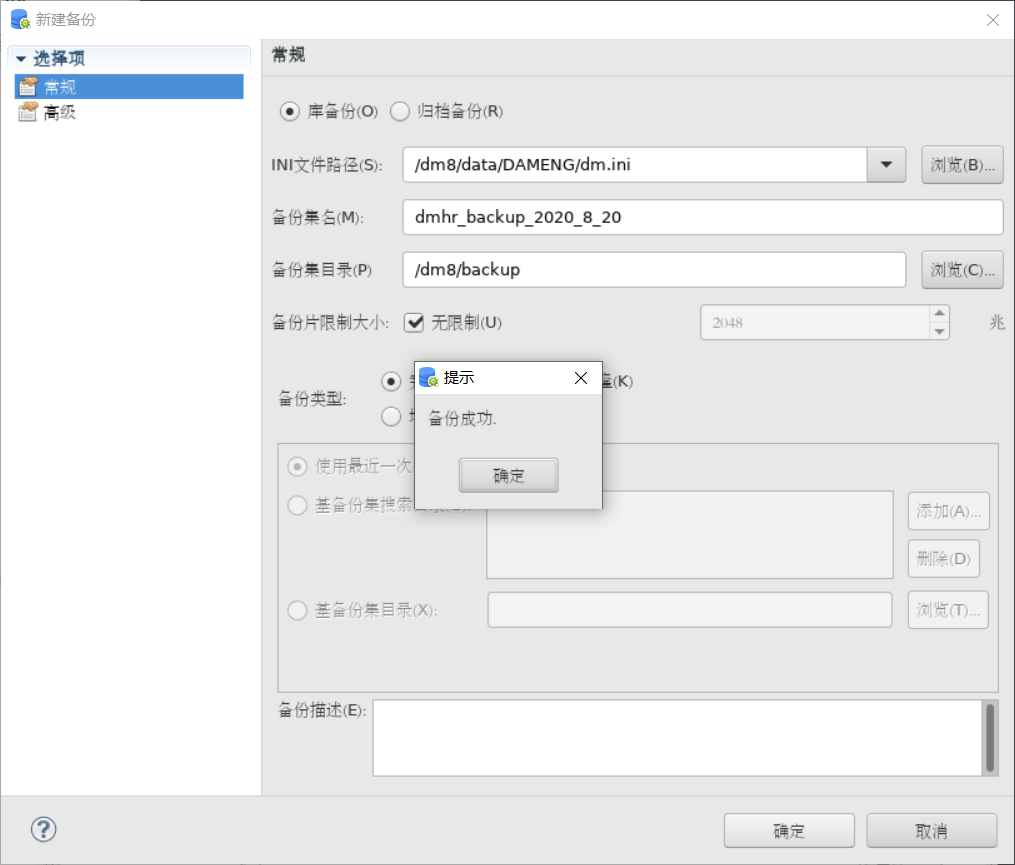Select 高级 in the options tree
1015x865 pixels.
pyautogui.click(x=59, y=112)
